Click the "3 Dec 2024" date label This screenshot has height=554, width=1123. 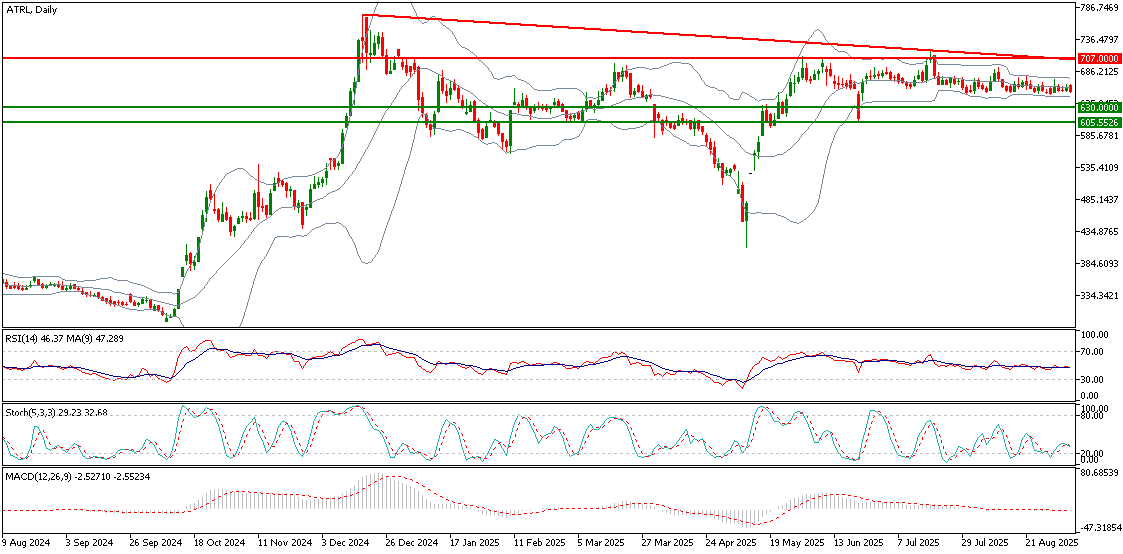pyautogui.click(x=344, y=542)
